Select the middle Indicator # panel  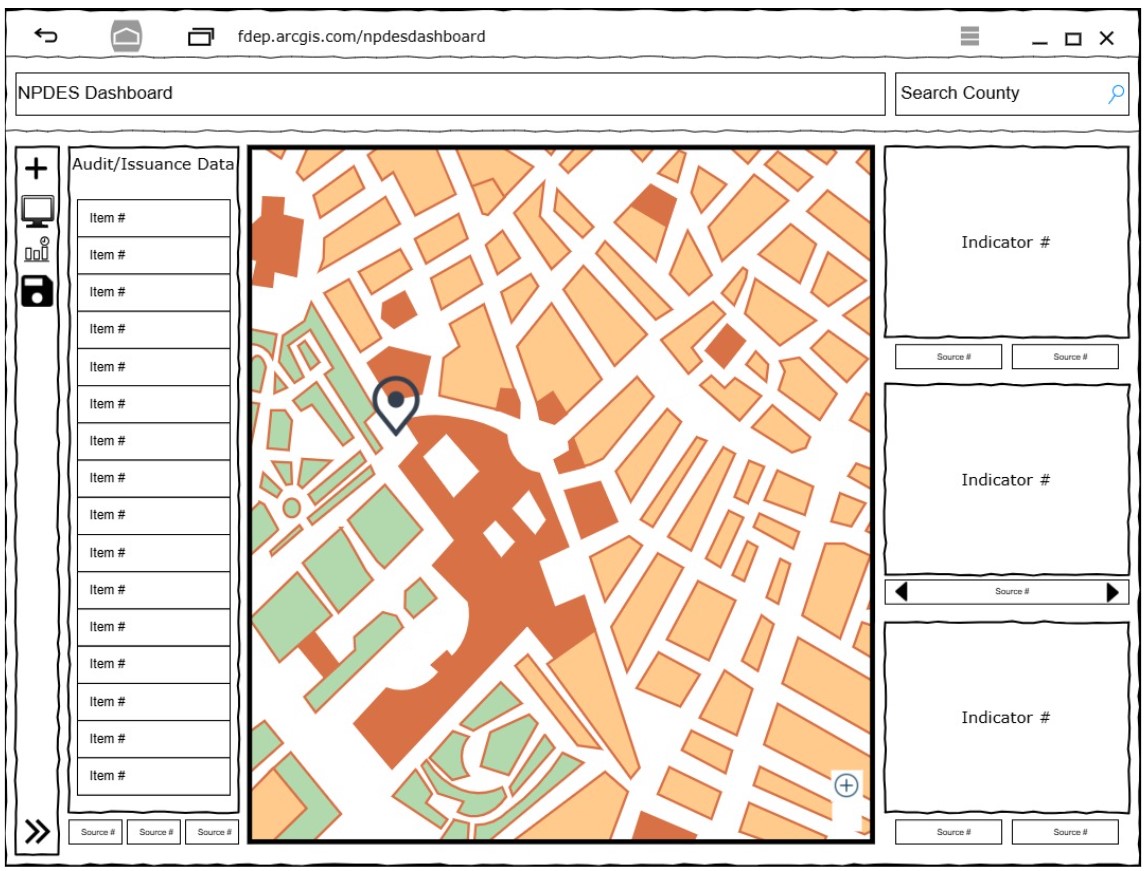click(1007, 479)
